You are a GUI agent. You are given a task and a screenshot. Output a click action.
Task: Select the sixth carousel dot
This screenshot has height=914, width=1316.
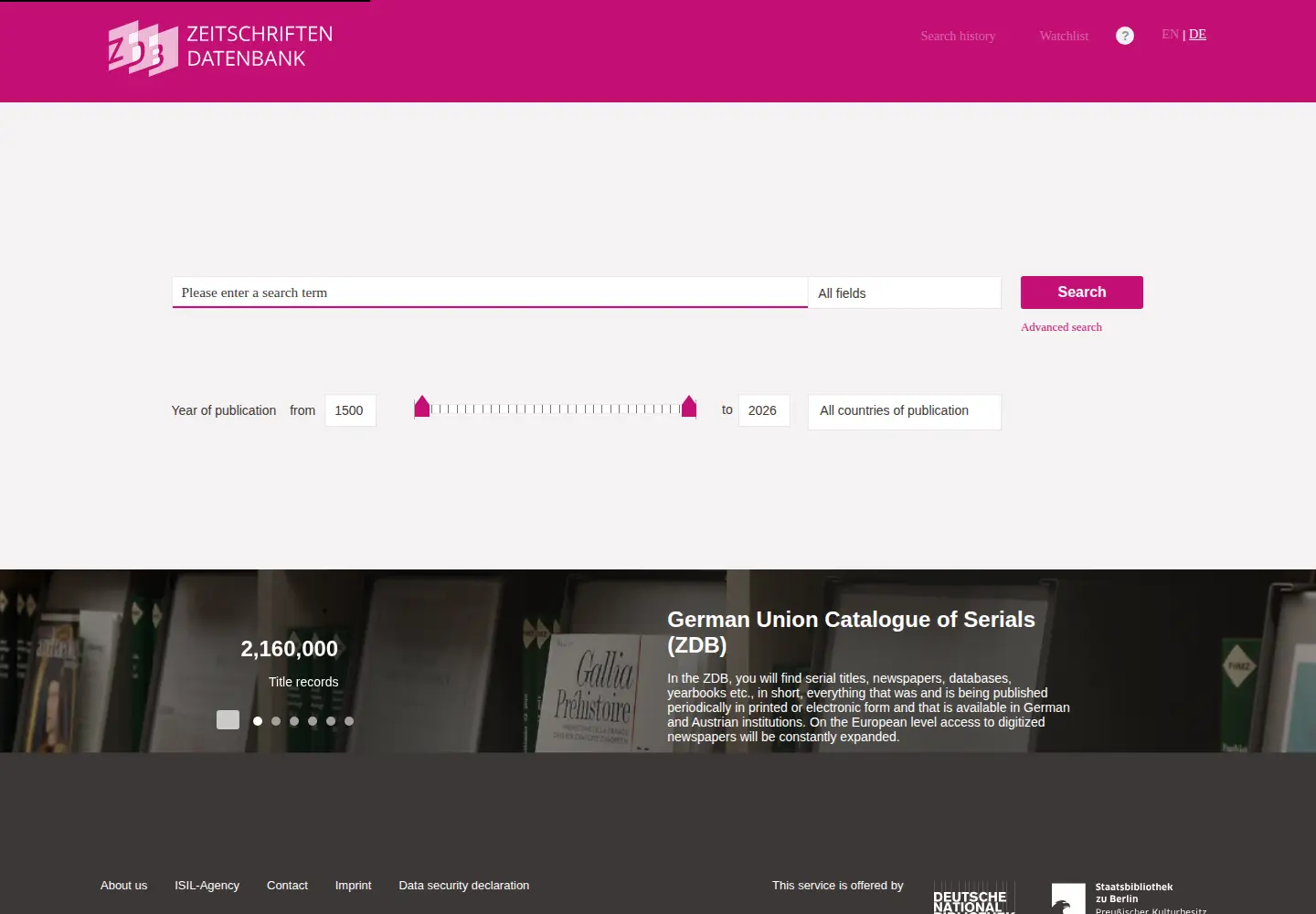click(x=349, y=721)
